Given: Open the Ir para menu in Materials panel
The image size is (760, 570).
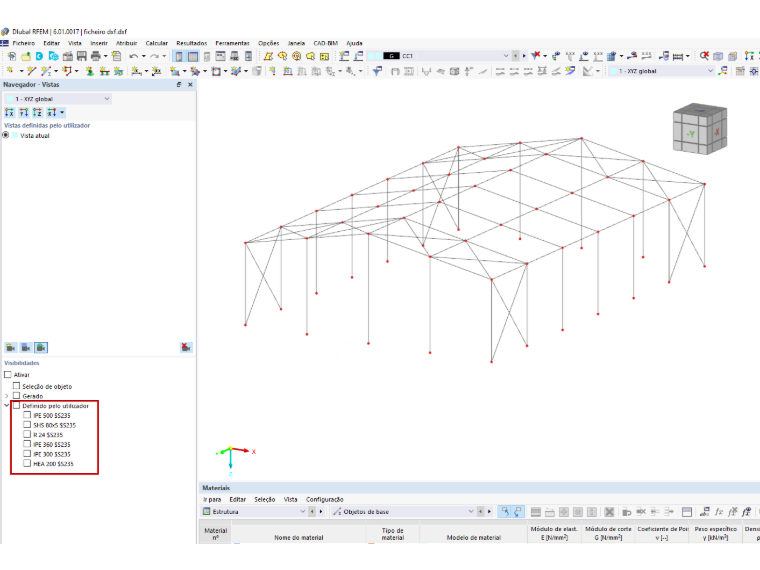Looking at the screenshot, I should tap(212, 499).
